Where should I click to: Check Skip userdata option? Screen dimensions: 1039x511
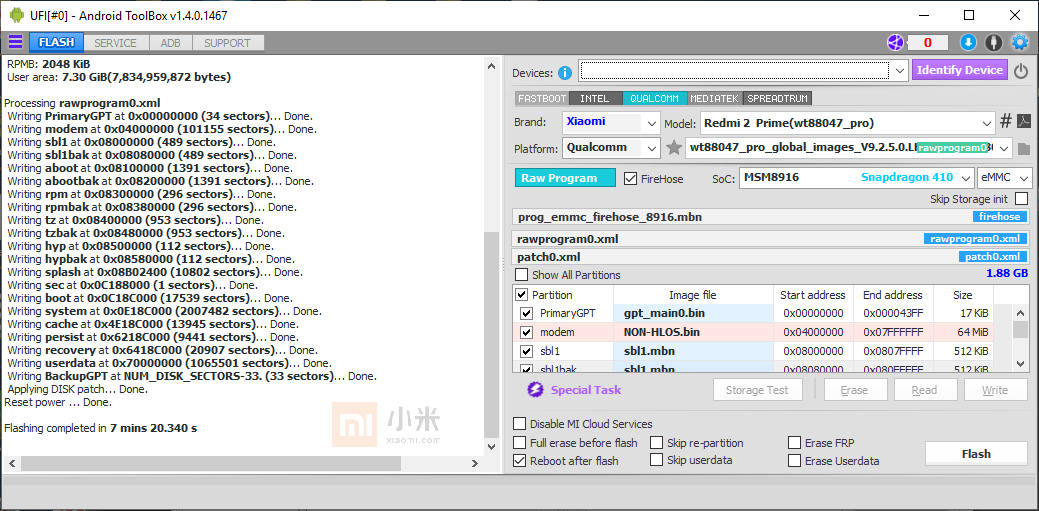(657, 459)
